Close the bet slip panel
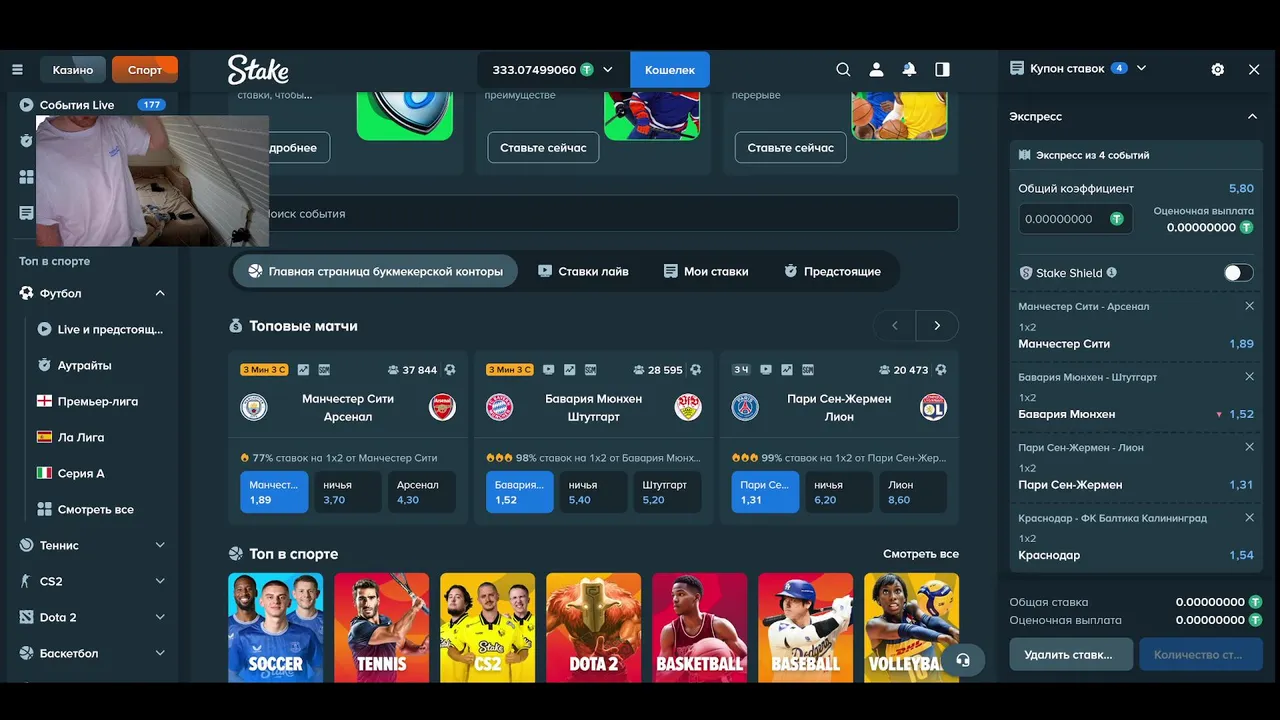This screenshot has height=720, width=1280. pos(1254,69)
